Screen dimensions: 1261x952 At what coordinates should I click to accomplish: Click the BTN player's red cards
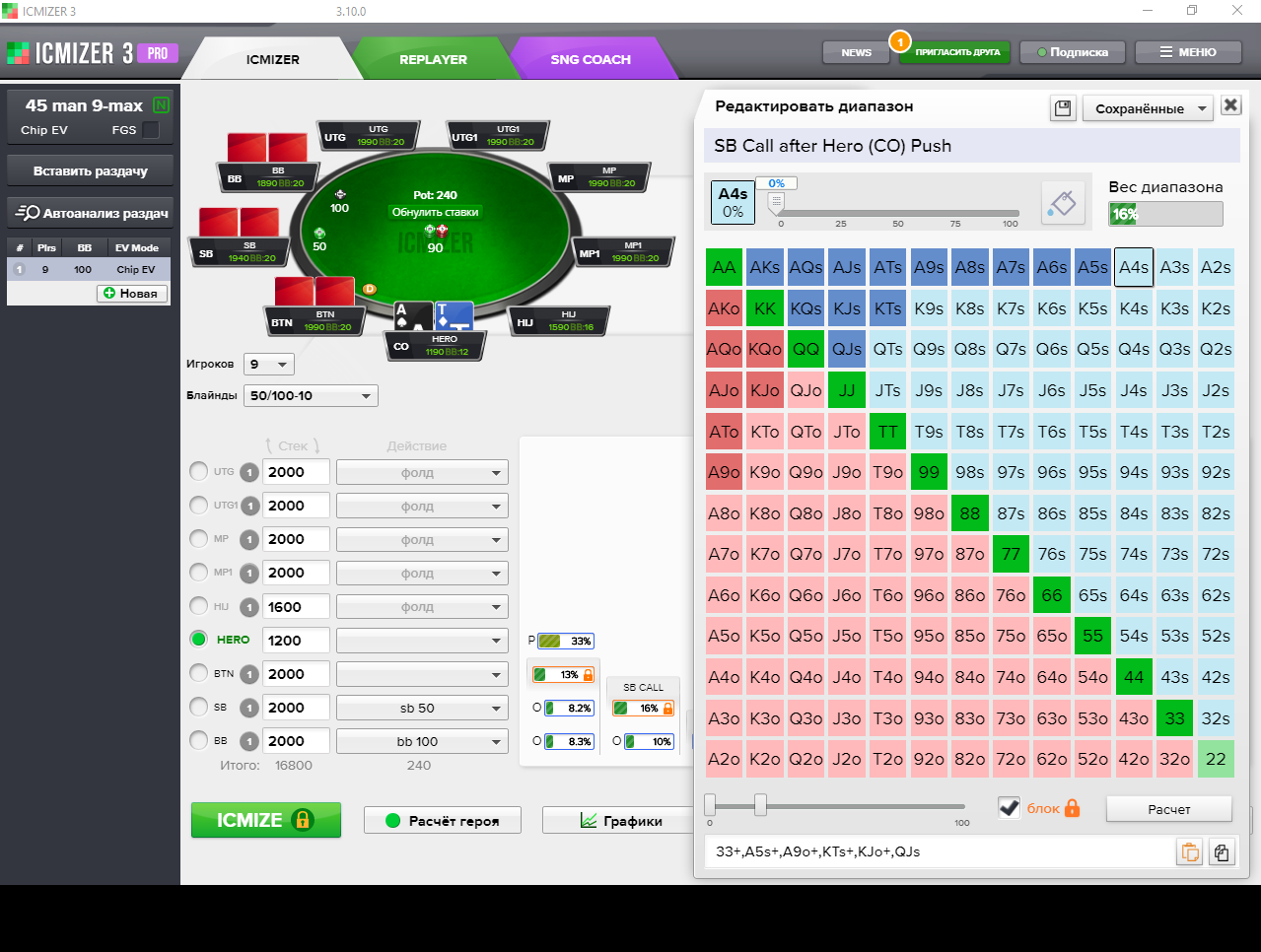coord(315,291)
